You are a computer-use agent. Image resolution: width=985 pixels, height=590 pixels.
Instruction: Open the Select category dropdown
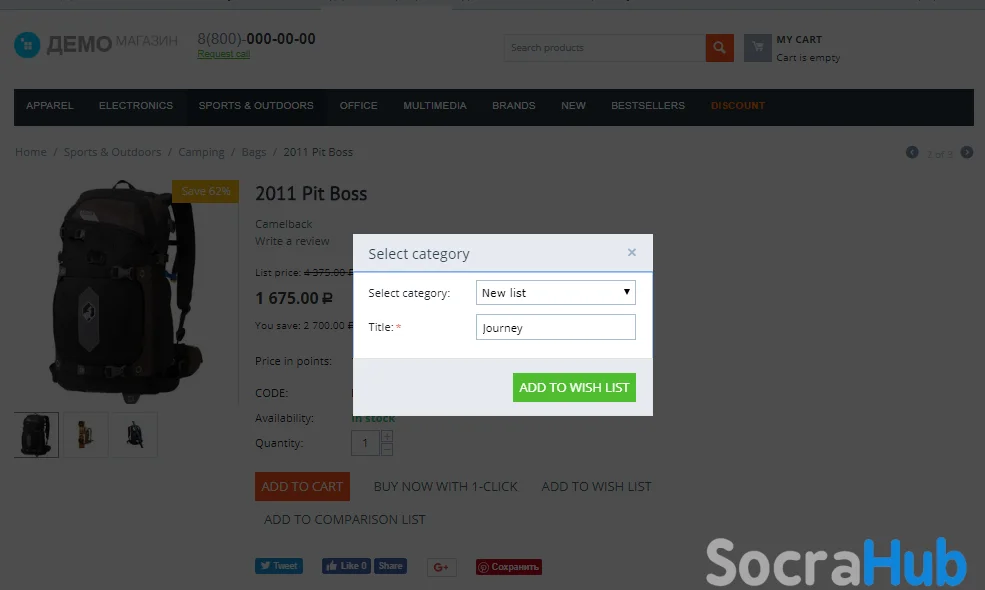point(556,293)
